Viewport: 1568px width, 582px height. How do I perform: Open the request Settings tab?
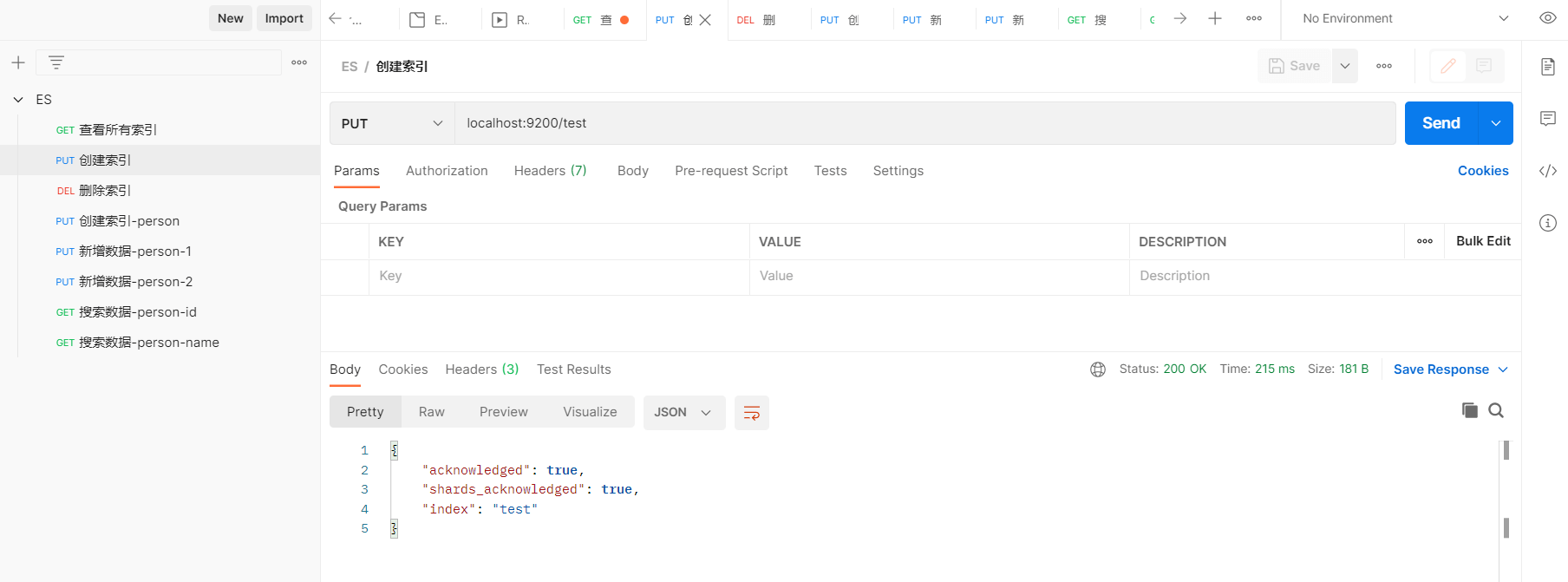coord(898,171)
